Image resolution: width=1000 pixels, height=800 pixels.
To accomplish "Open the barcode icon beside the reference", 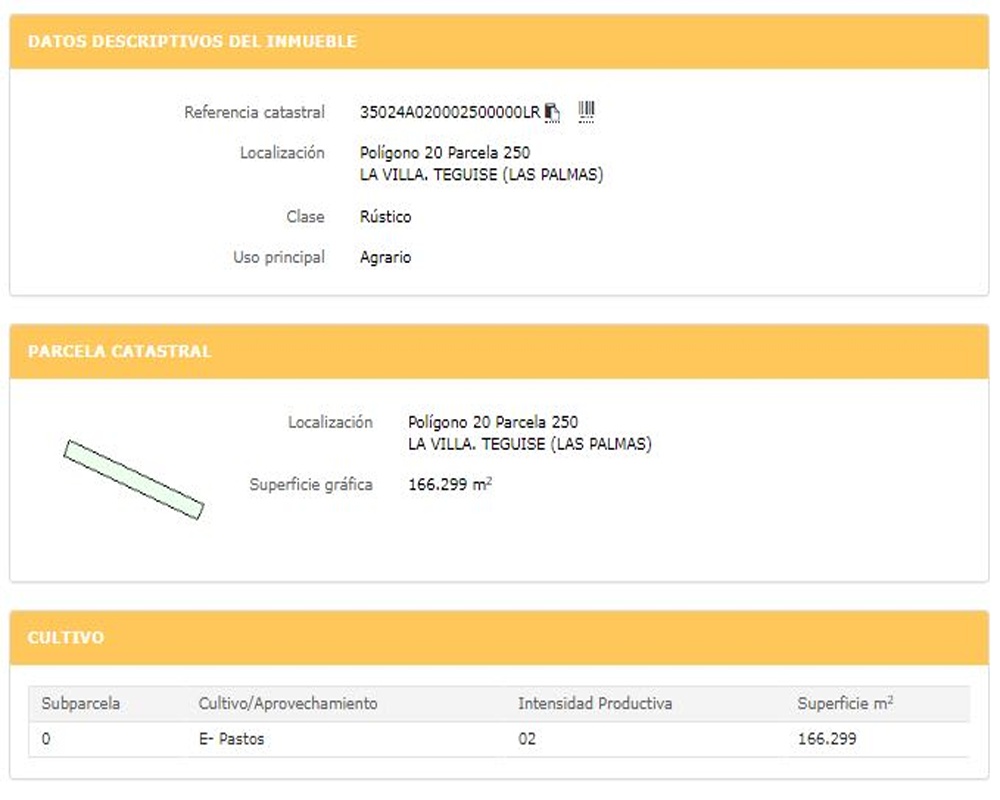I will (x=586, y=112).
